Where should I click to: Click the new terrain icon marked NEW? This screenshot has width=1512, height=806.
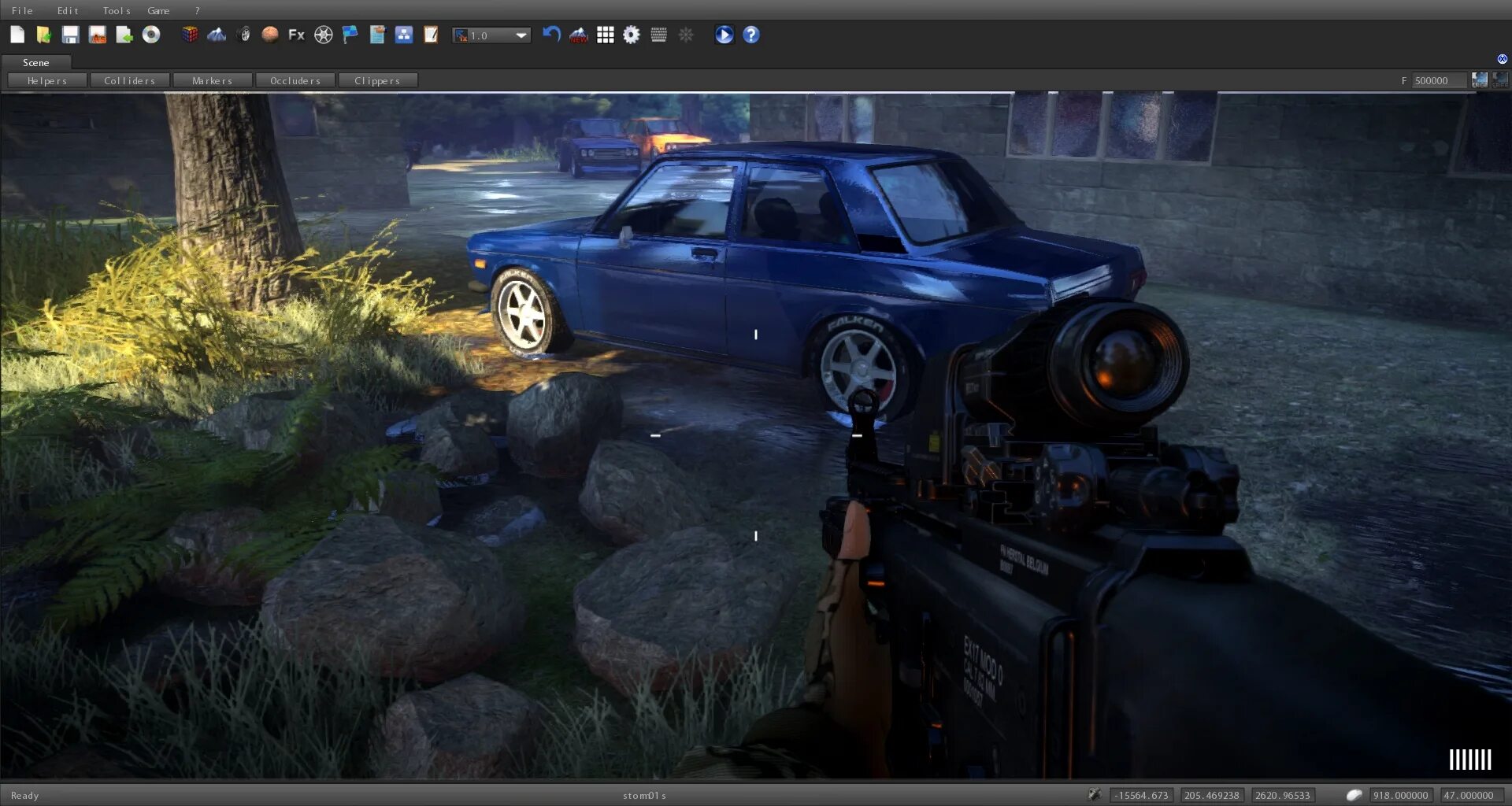tap(579, 35)
